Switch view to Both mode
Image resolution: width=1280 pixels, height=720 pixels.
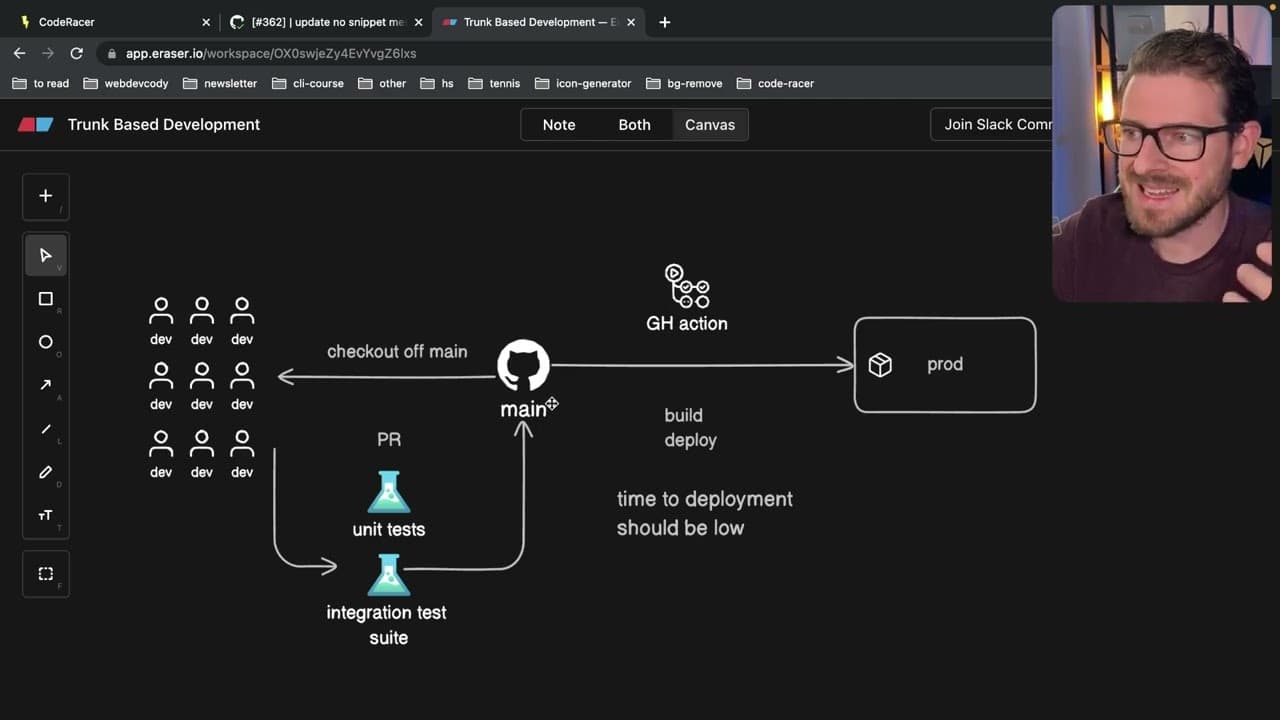coord(634,125)
